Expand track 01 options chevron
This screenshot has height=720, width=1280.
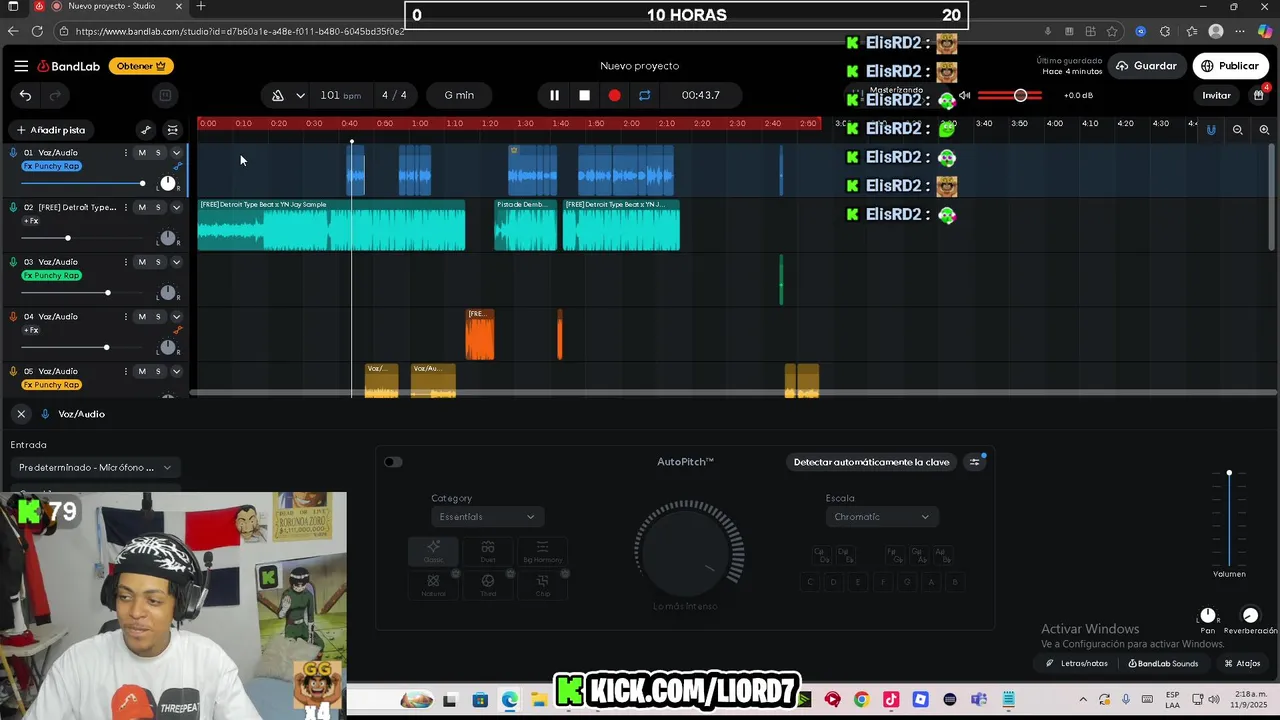(176, 153)
